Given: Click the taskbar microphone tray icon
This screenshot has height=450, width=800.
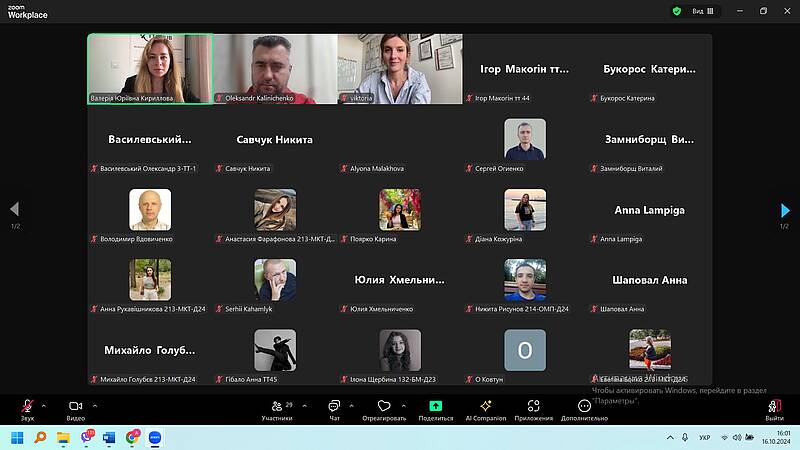Looking at the screenshot, I should pos(685,438).
